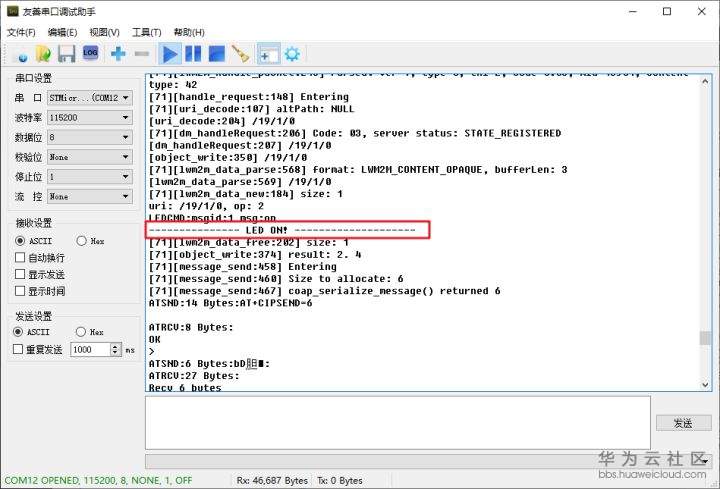Expand the 校验位 None dropdown
The height and width of the screenshot is (489, 720).
coord(125,157)
